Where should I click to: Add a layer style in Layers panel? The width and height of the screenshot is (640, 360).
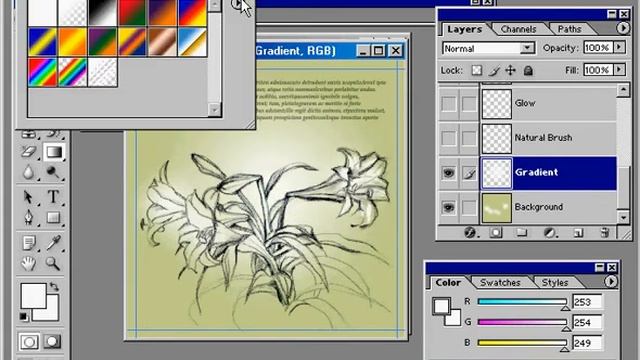coord(470,233)
